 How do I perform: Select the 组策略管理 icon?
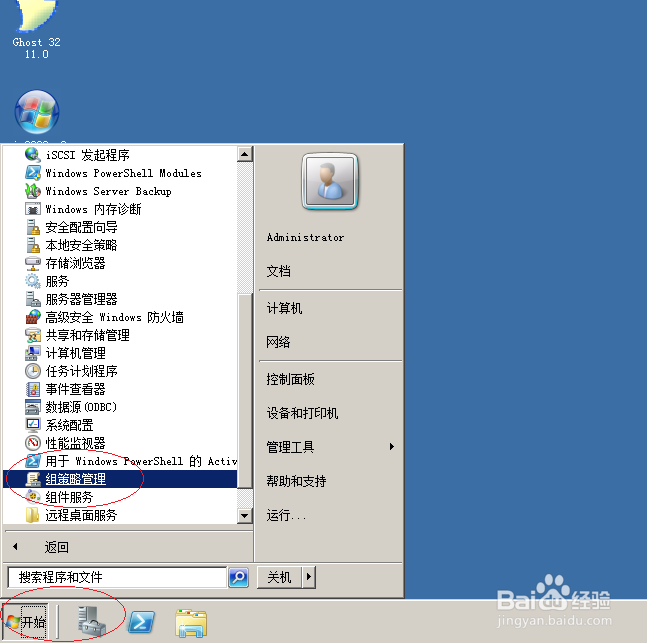pos(33,479)
